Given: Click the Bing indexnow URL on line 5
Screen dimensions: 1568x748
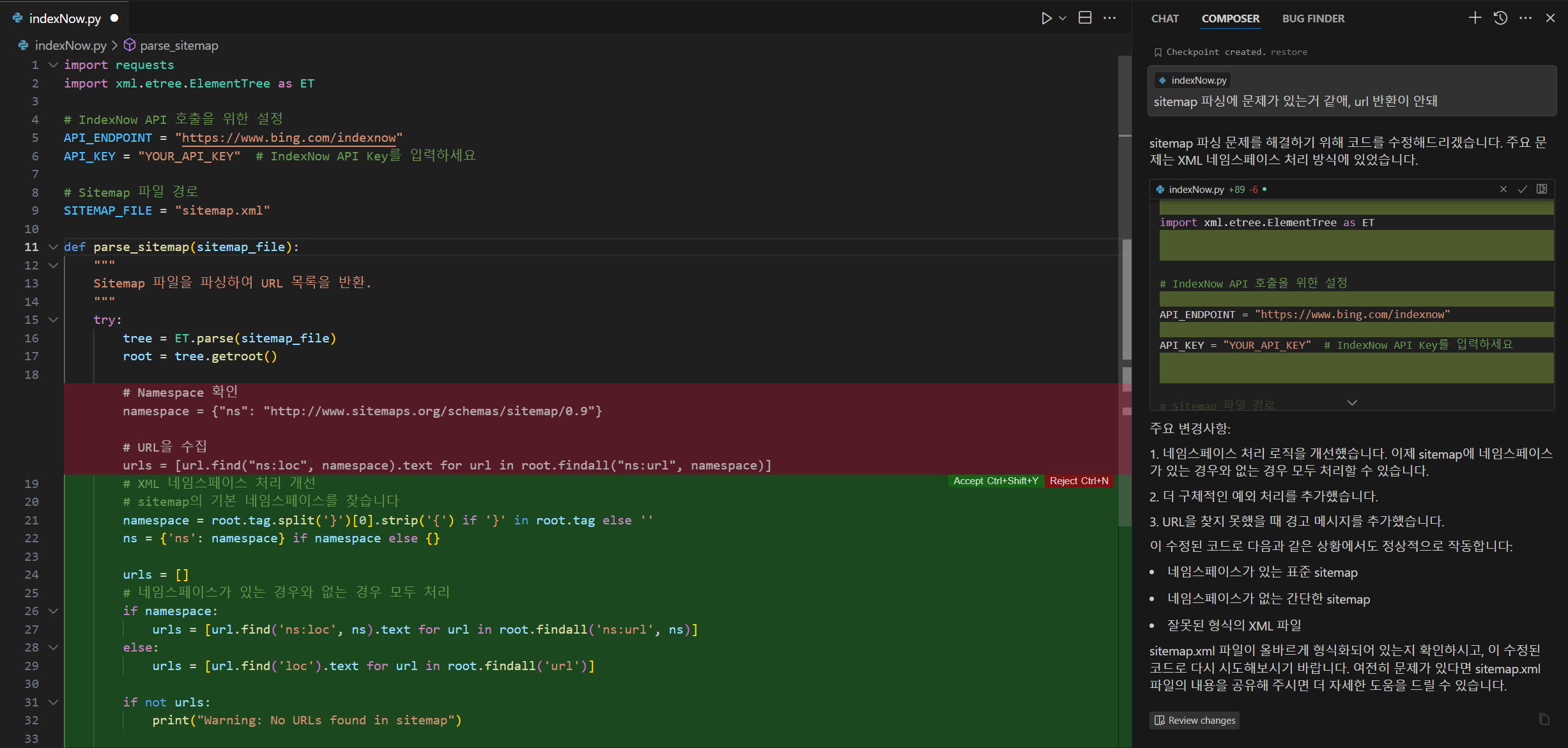Looking at the screenshot, I should [x=289, y=138].
